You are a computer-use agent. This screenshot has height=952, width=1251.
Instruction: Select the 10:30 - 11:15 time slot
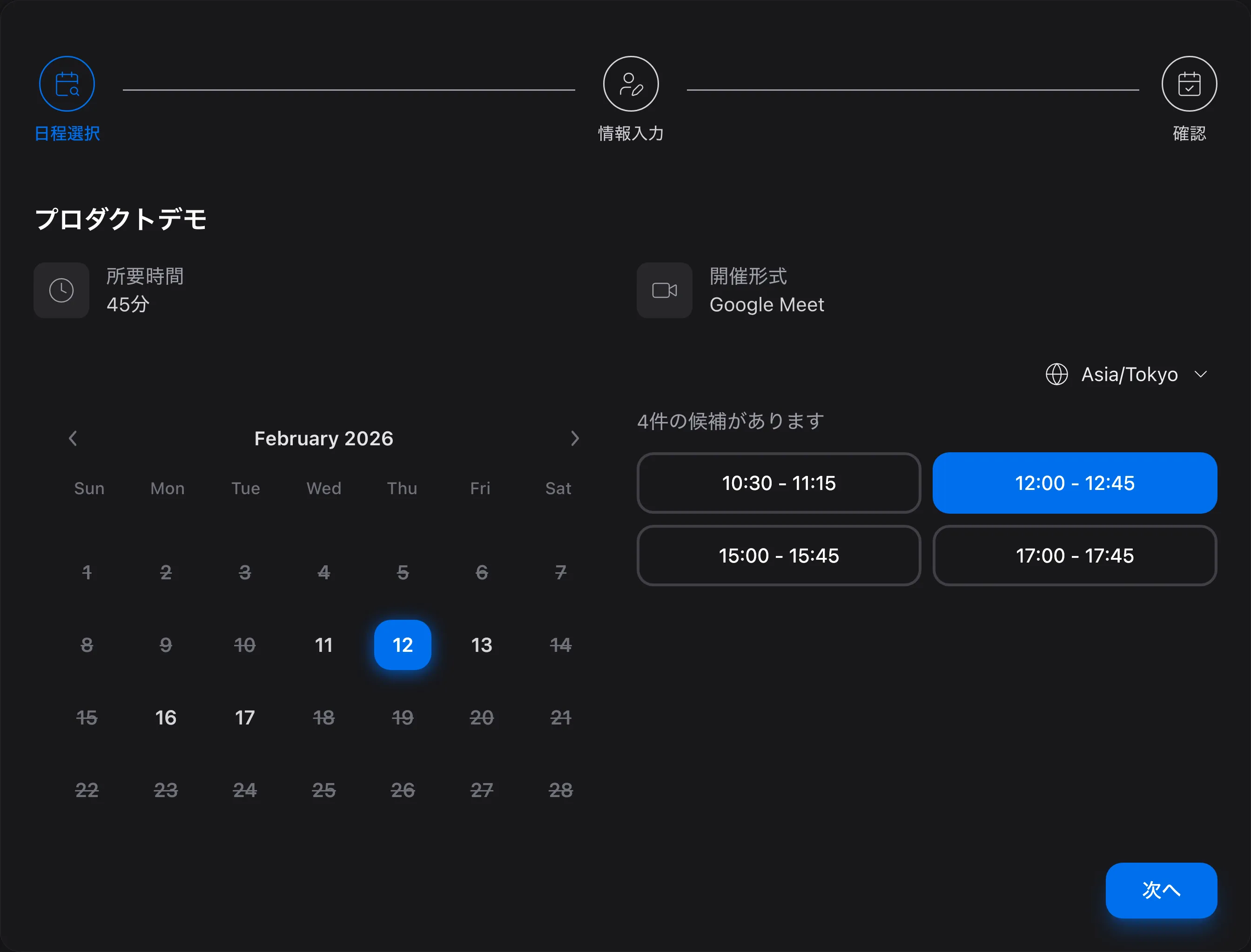[x=778, y=483]
